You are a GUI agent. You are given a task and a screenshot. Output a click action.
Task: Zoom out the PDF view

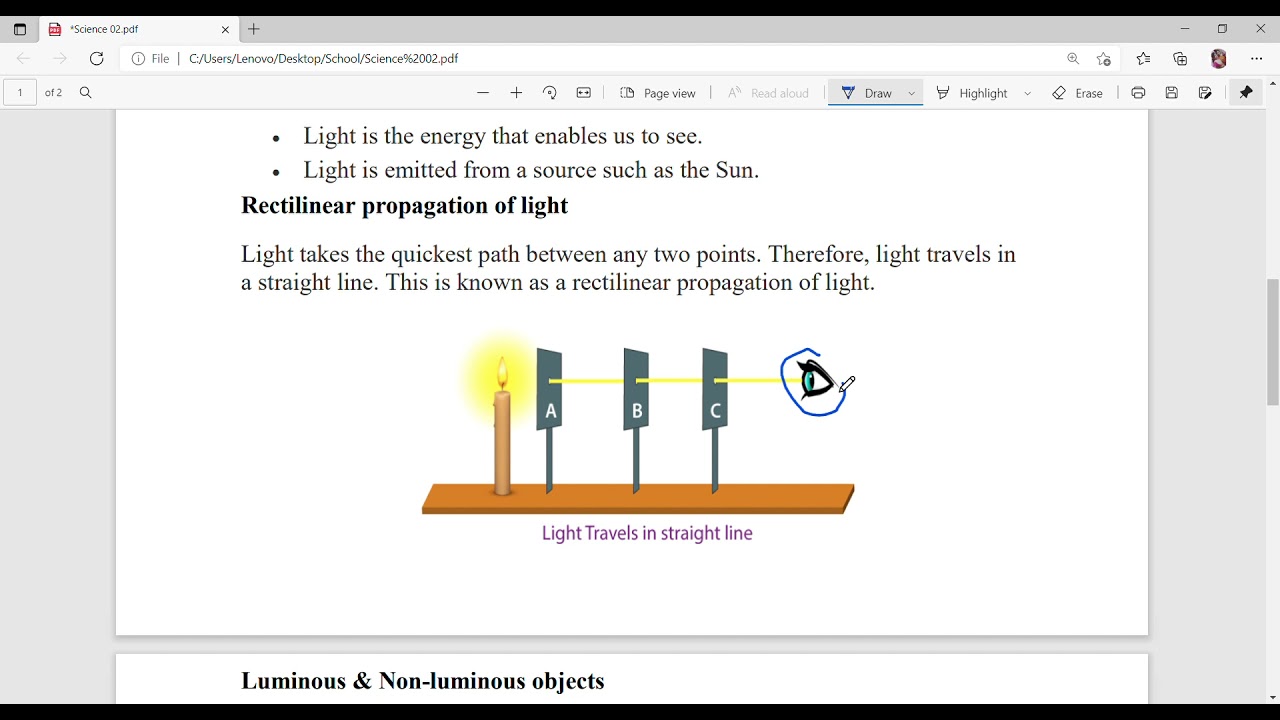(x=483, y=93)
